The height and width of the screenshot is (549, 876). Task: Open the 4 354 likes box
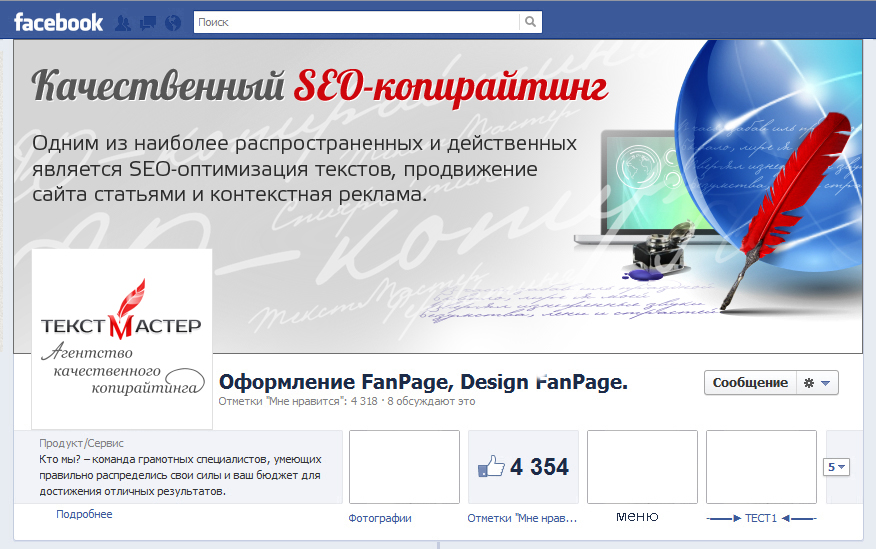coord(523,467)
